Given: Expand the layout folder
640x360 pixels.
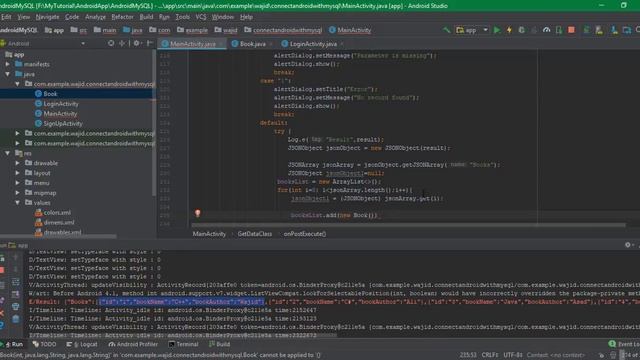Looking at the screenshot, I should click(18, 173).
